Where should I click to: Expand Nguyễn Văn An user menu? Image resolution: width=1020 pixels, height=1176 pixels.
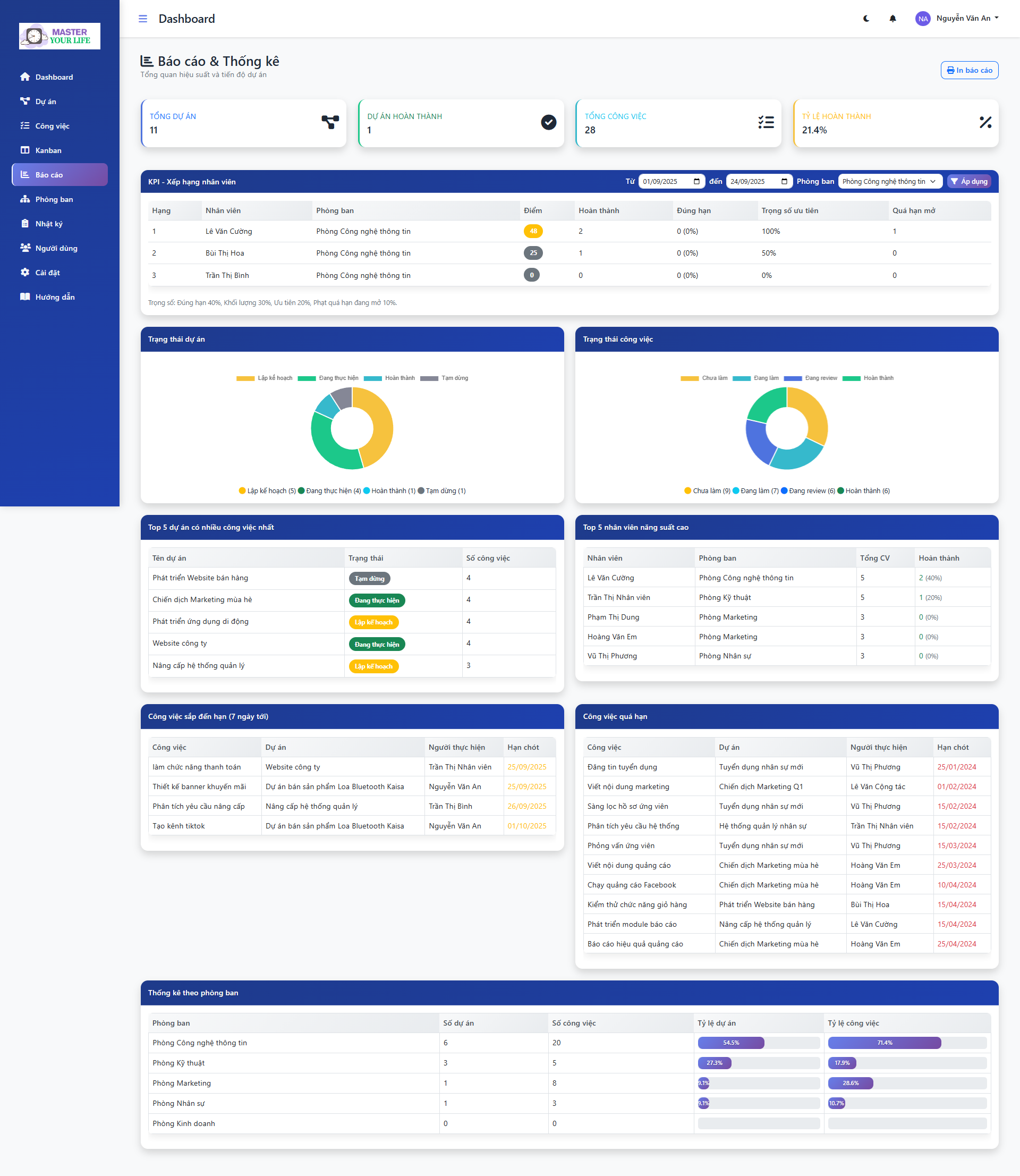click(958, 18)
